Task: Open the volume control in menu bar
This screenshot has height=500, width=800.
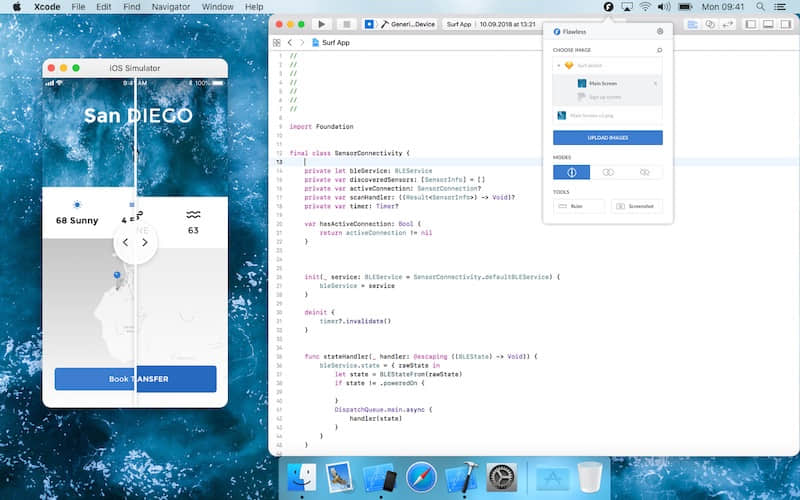Action: (x=663, y=7)
